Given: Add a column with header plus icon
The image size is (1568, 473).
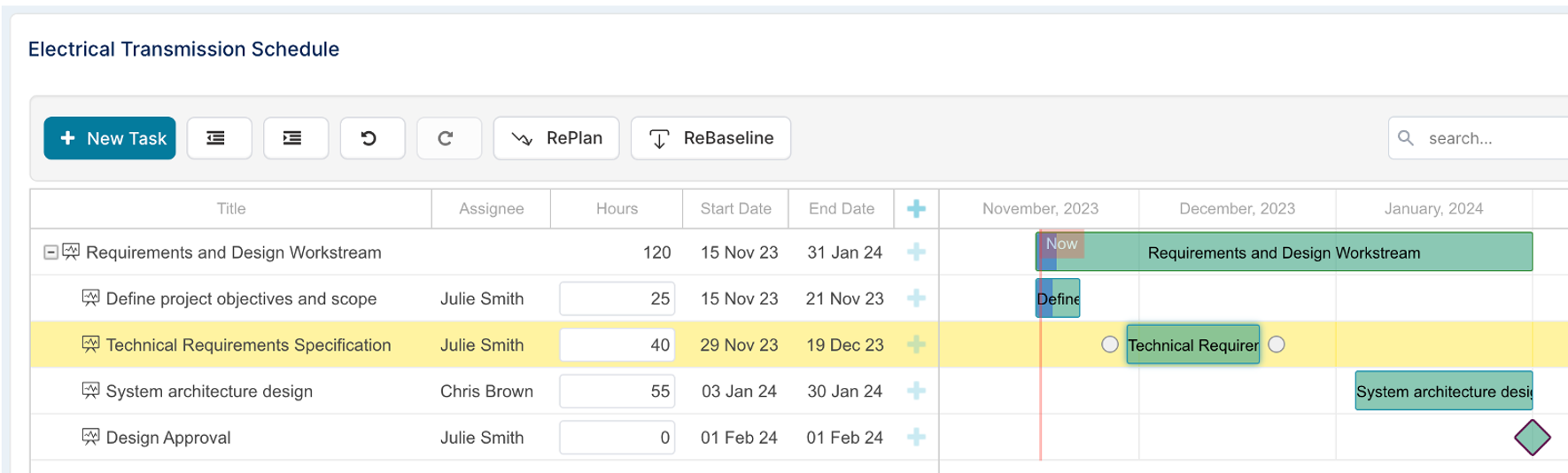Looking at the screenshot, I should coord(916,209).
